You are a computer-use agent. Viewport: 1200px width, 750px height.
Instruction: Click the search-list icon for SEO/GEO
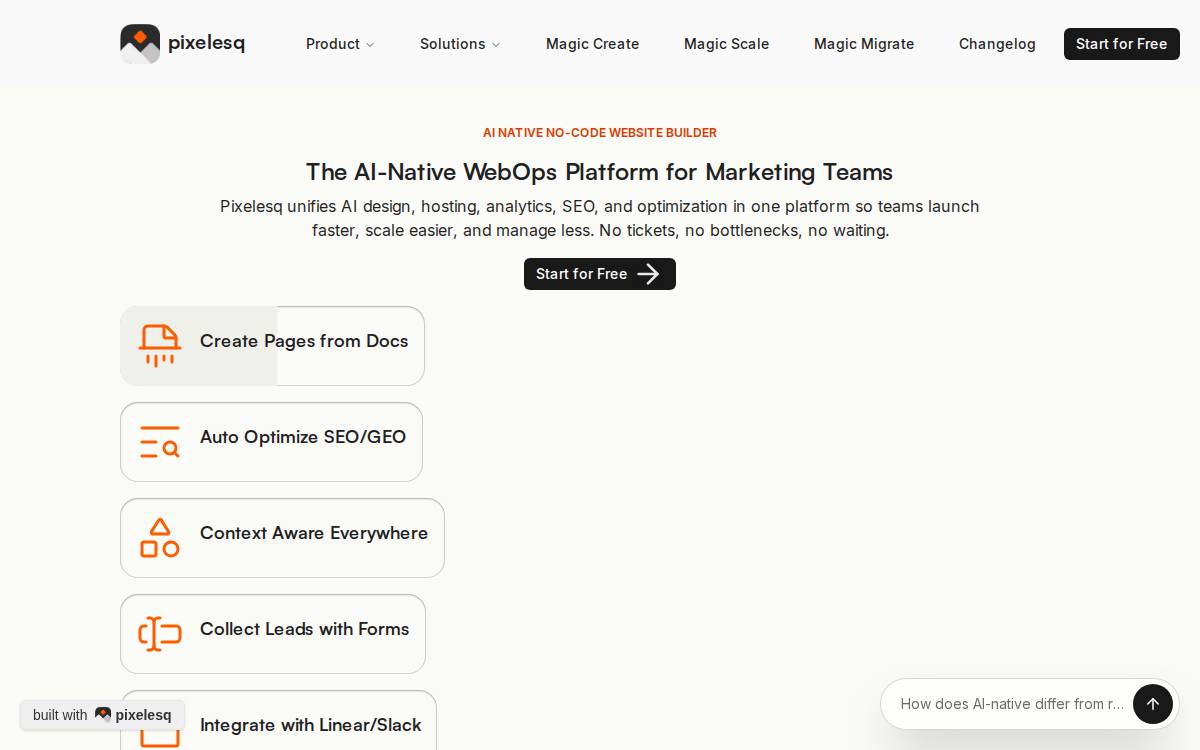[x=160, y=442]
